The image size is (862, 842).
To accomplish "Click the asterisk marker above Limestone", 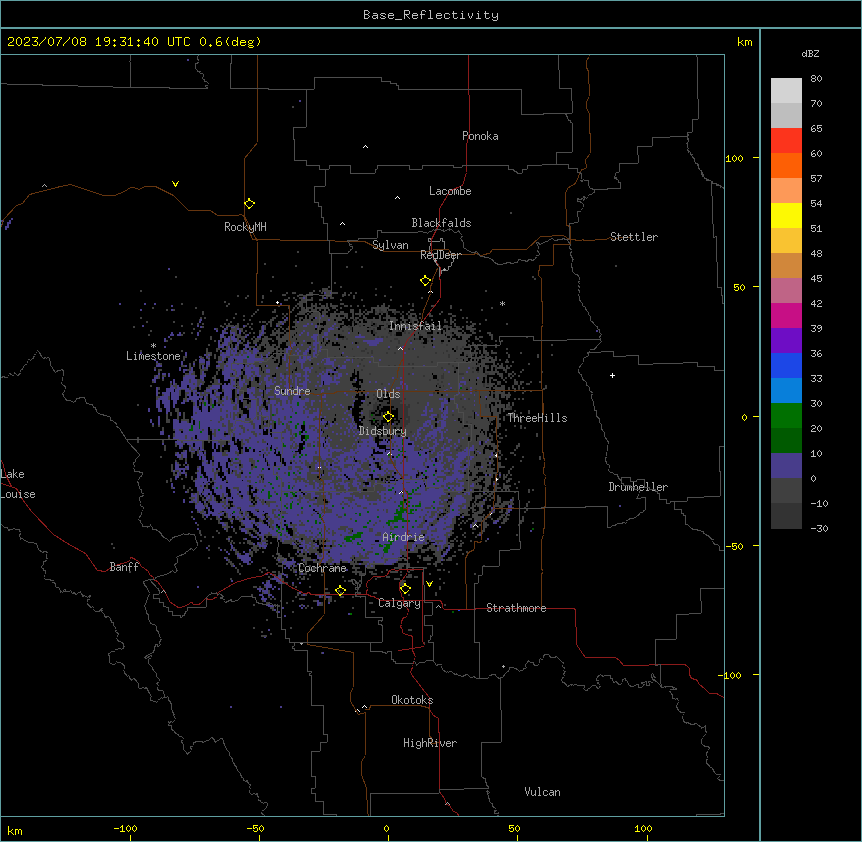I will click(153, 345).
